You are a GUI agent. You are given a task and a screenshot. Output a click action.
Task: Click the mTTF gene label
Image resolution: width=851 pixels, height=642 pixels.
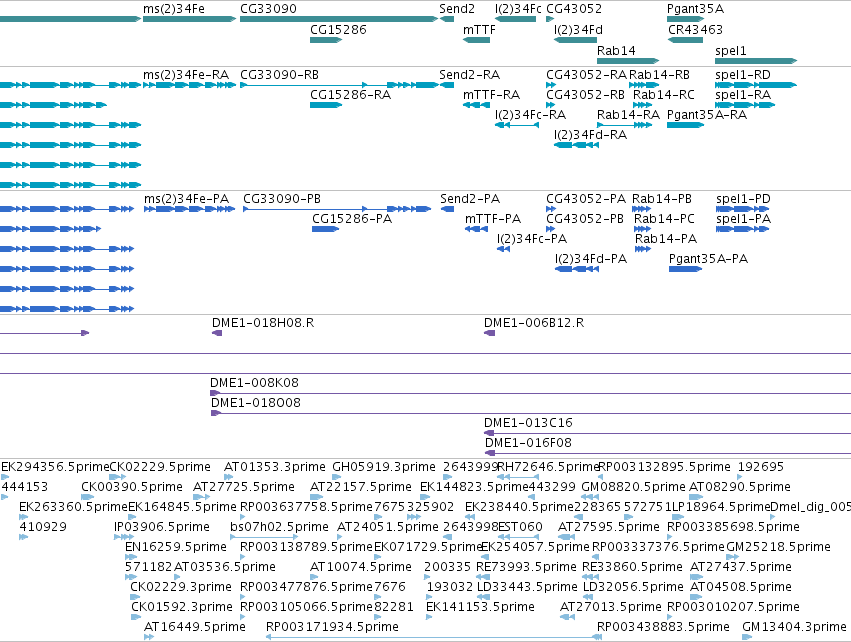[x=479, y=30]
